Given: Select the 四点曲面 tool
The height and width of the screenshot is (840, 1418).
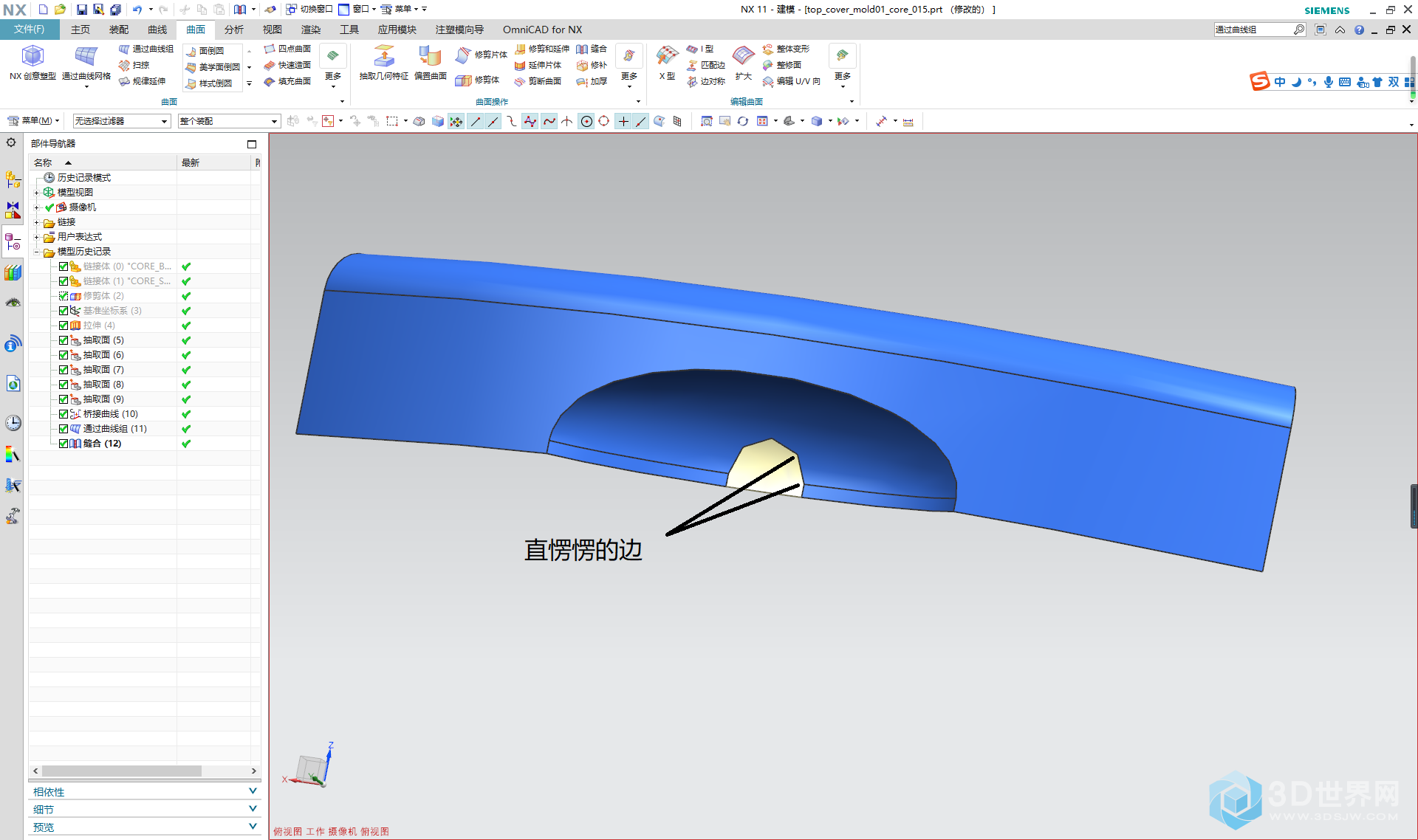Looking at the screenshot, I should [287, 49].
